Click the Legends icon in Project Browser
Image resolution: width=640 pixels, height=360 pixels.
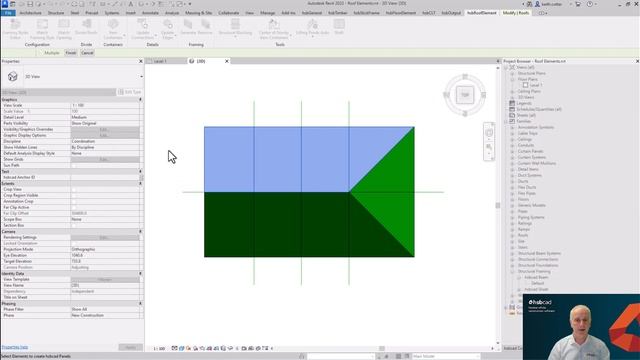(512, 103)
